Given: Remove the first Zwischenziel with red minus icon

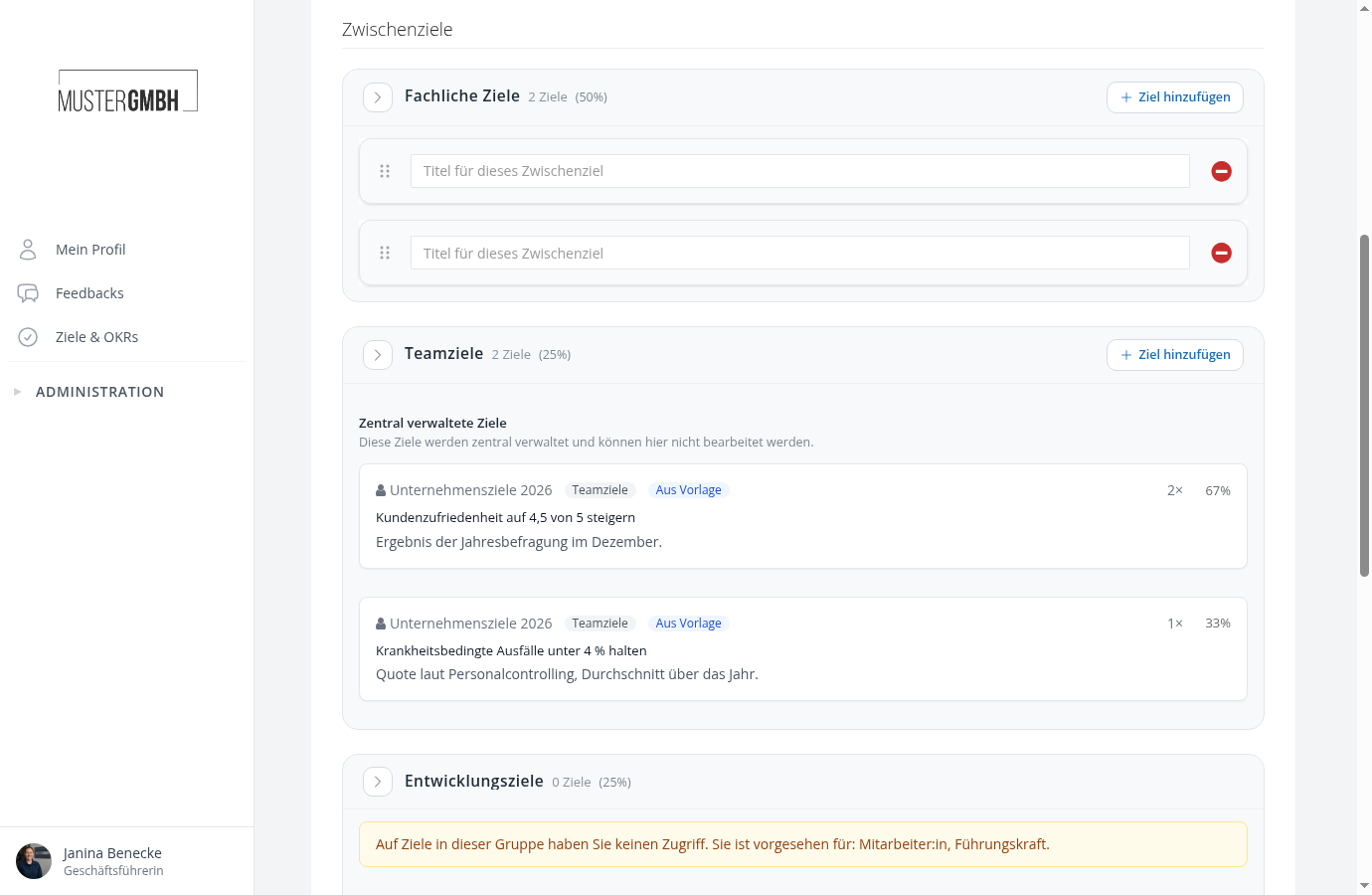Looking at the screenshot, I should click(1221, 171).
